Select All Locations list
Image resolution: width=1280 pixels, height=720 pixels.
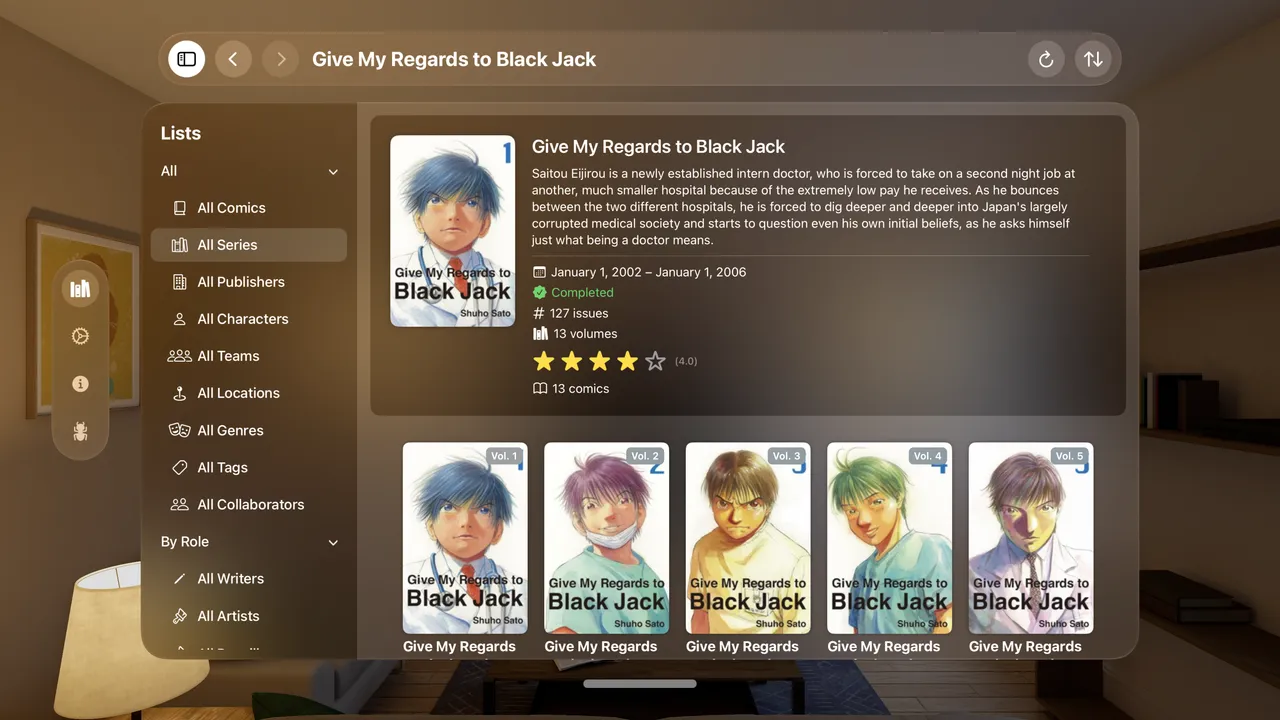tap(249, 393)
